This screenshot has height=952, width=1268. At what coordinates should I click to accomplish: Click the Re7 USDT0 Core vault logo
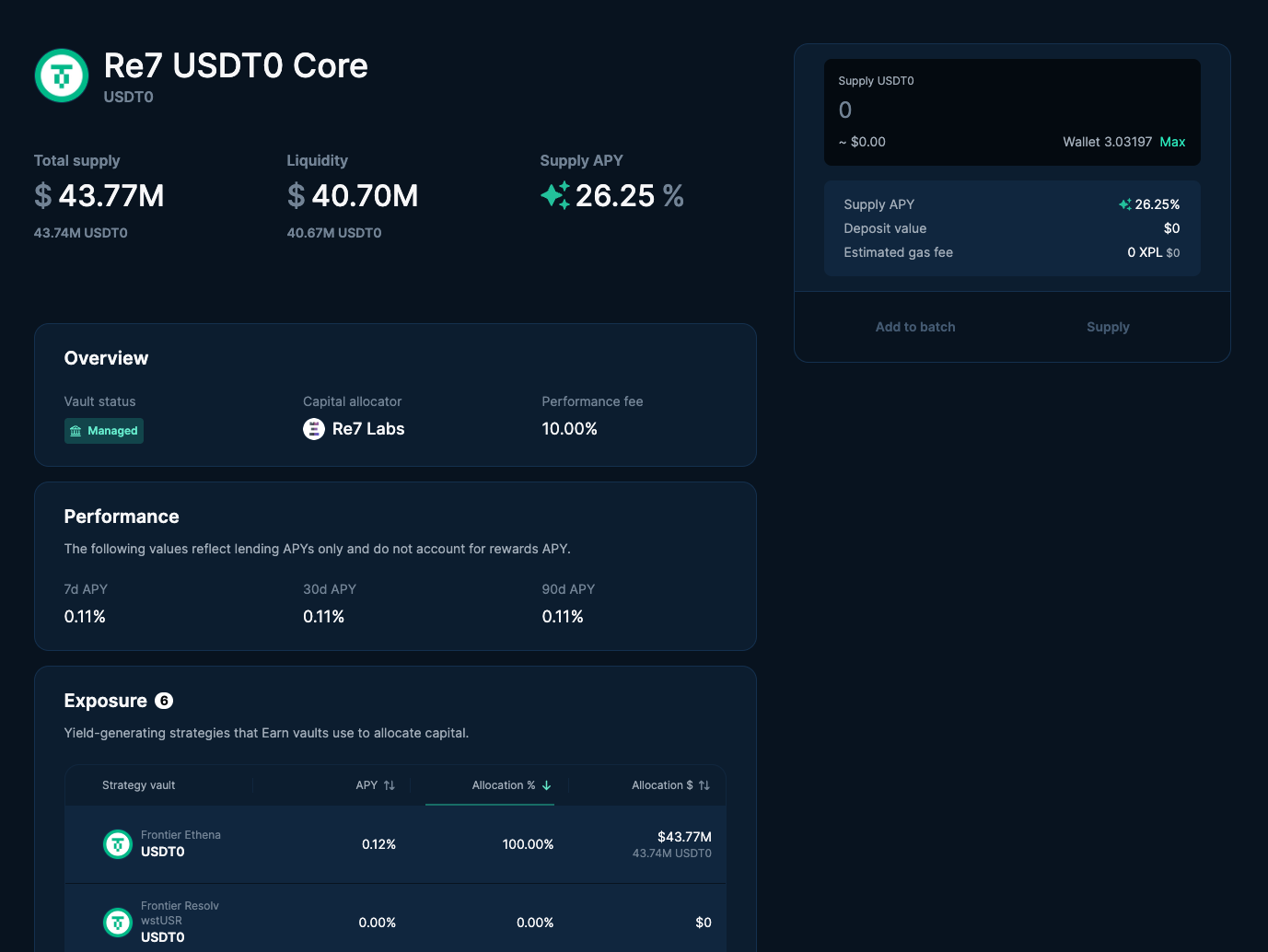click(62, 75)
